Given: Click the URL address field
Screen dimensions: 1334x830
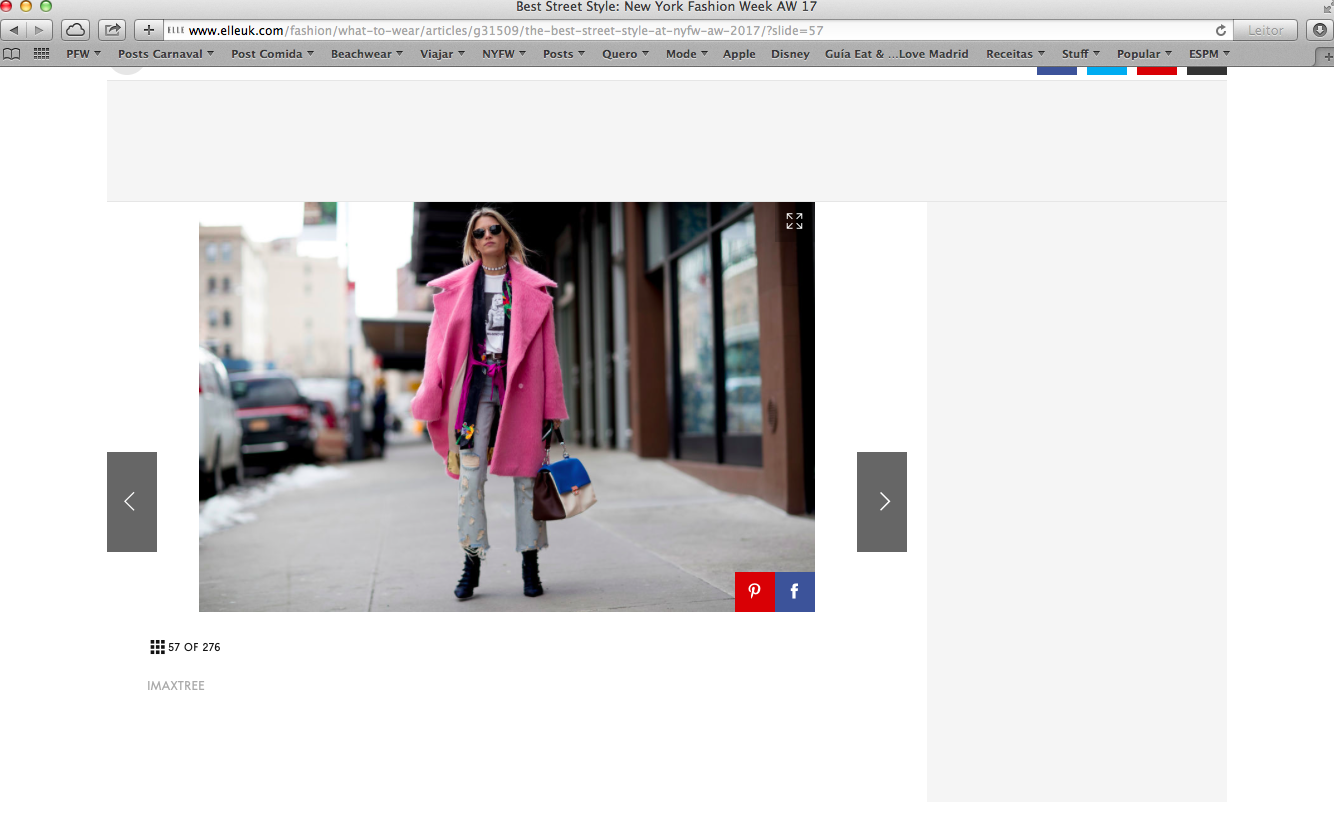Looking at the screenshot, I should coord(690,31).
